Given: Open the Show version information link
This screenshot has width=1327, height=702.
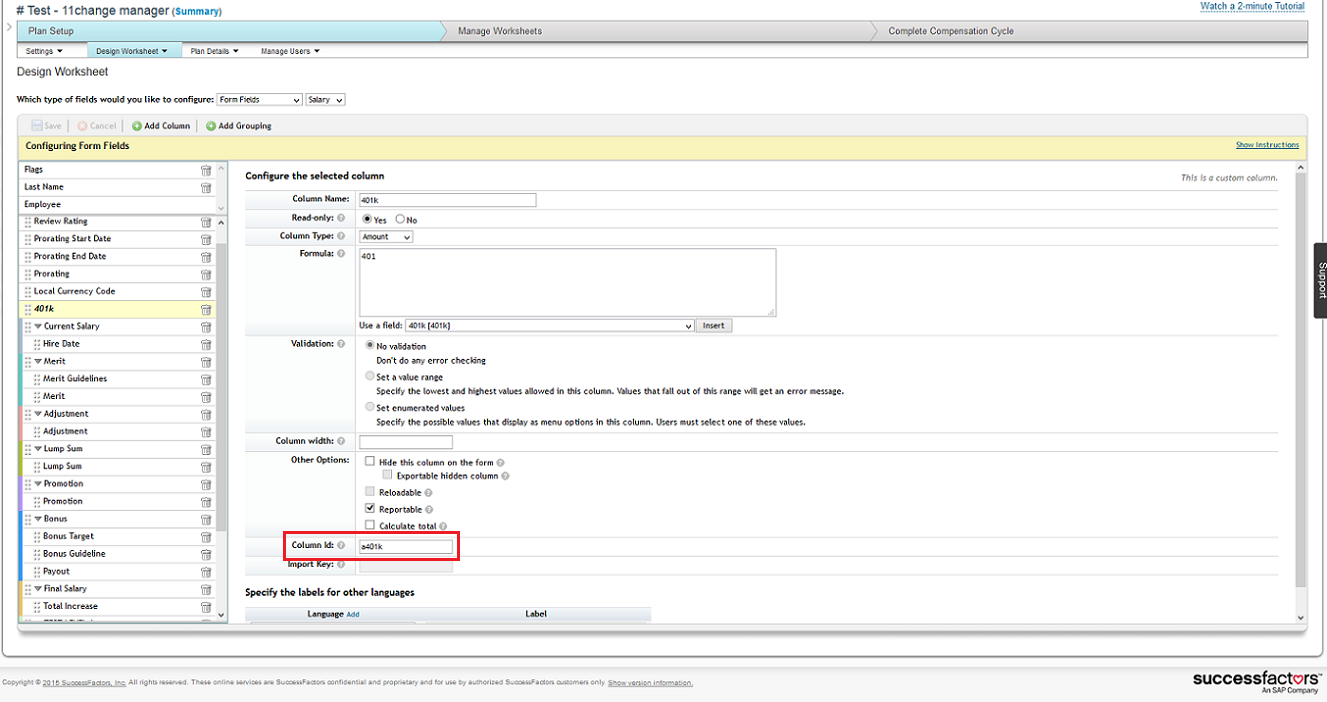Looking at the screenshot, I should coord(650,683).
